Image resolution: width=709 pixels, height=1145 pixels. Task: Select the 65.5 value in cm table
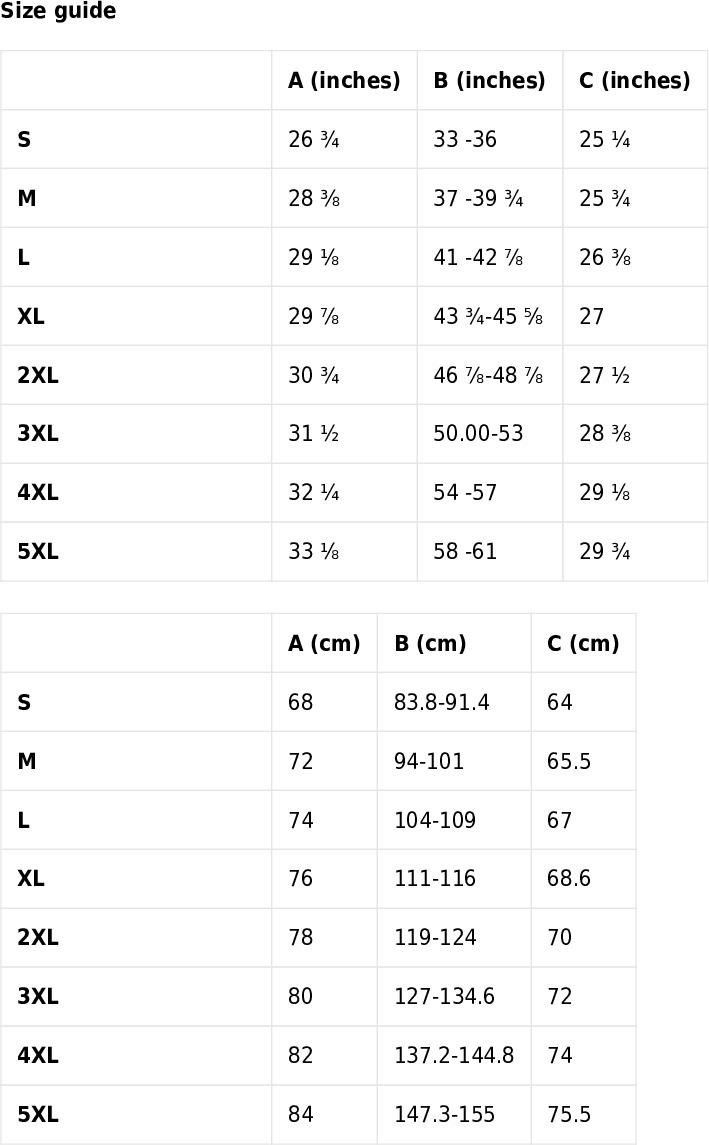569,761
